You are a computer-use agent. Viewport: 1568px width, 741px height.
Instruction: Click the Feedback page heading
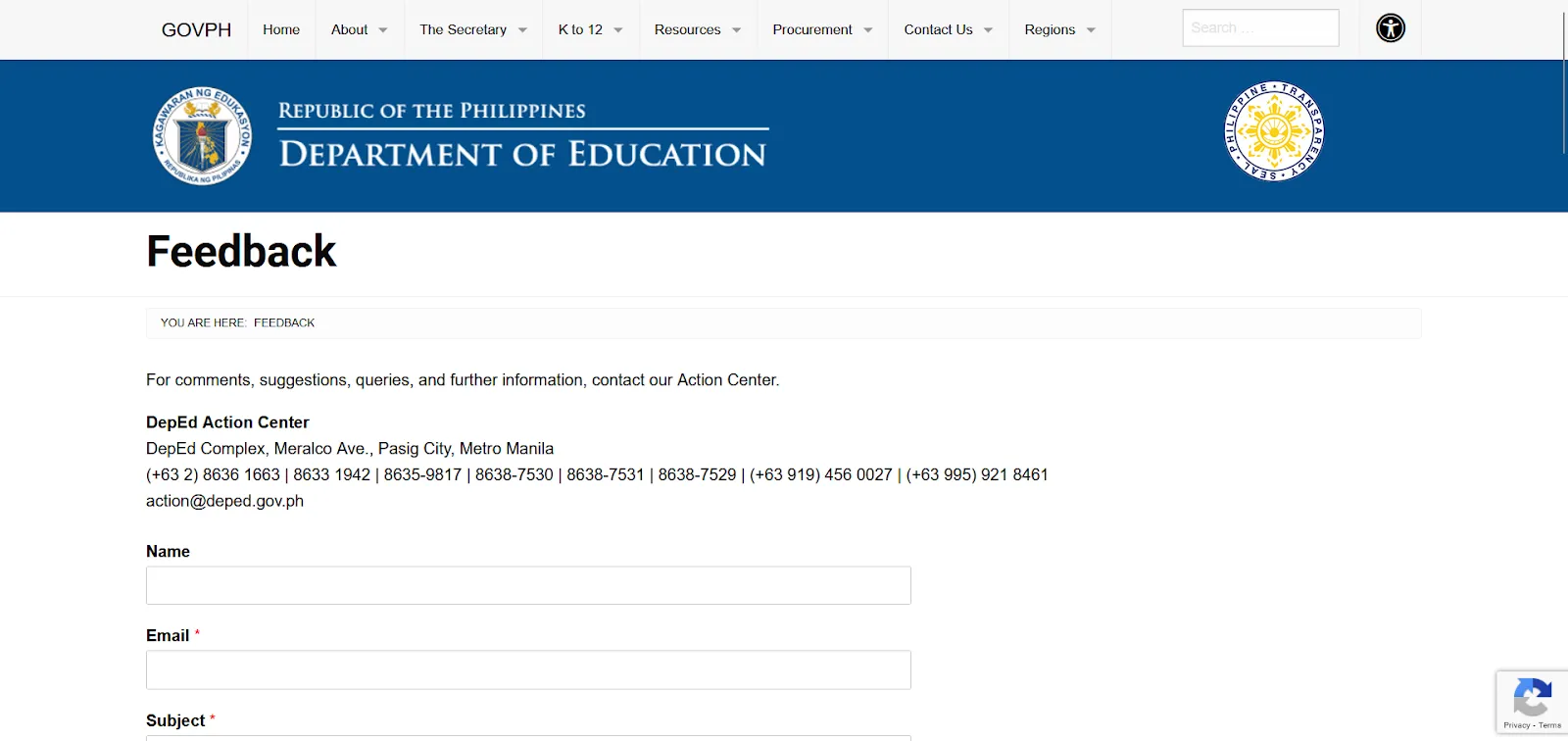point(241,251)
